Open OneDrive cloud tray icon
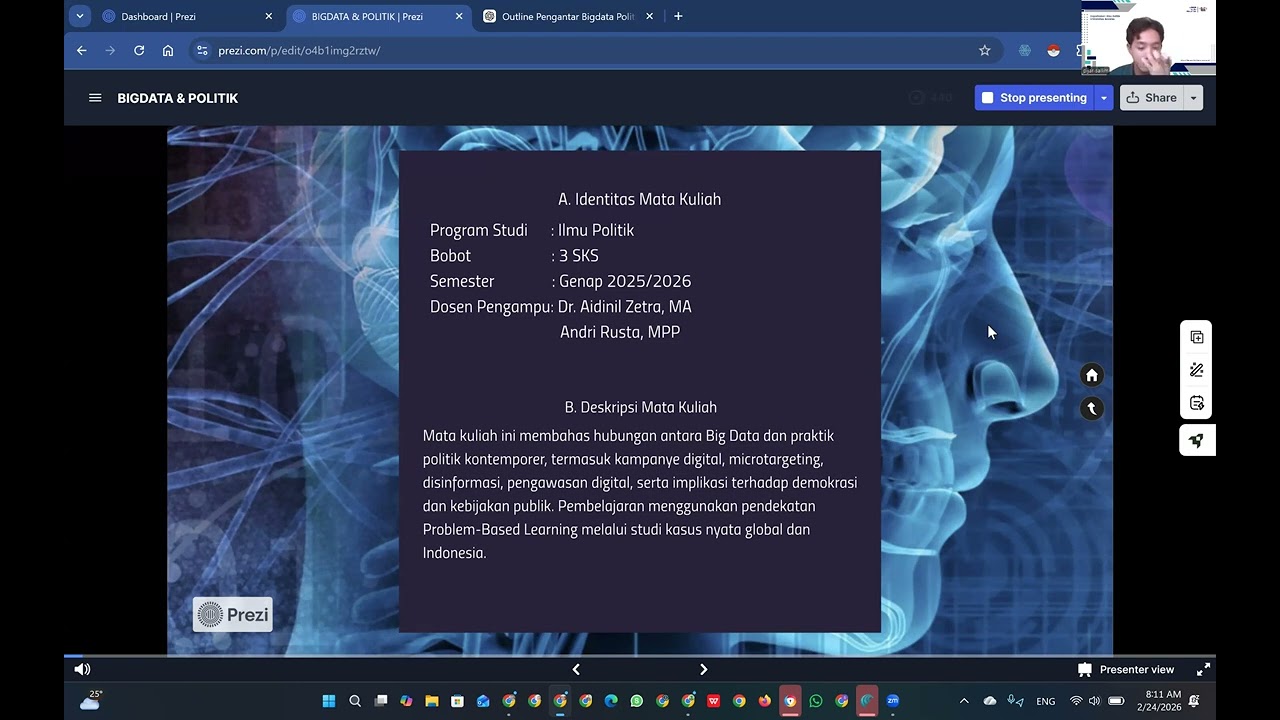 [x=990, y=701]
